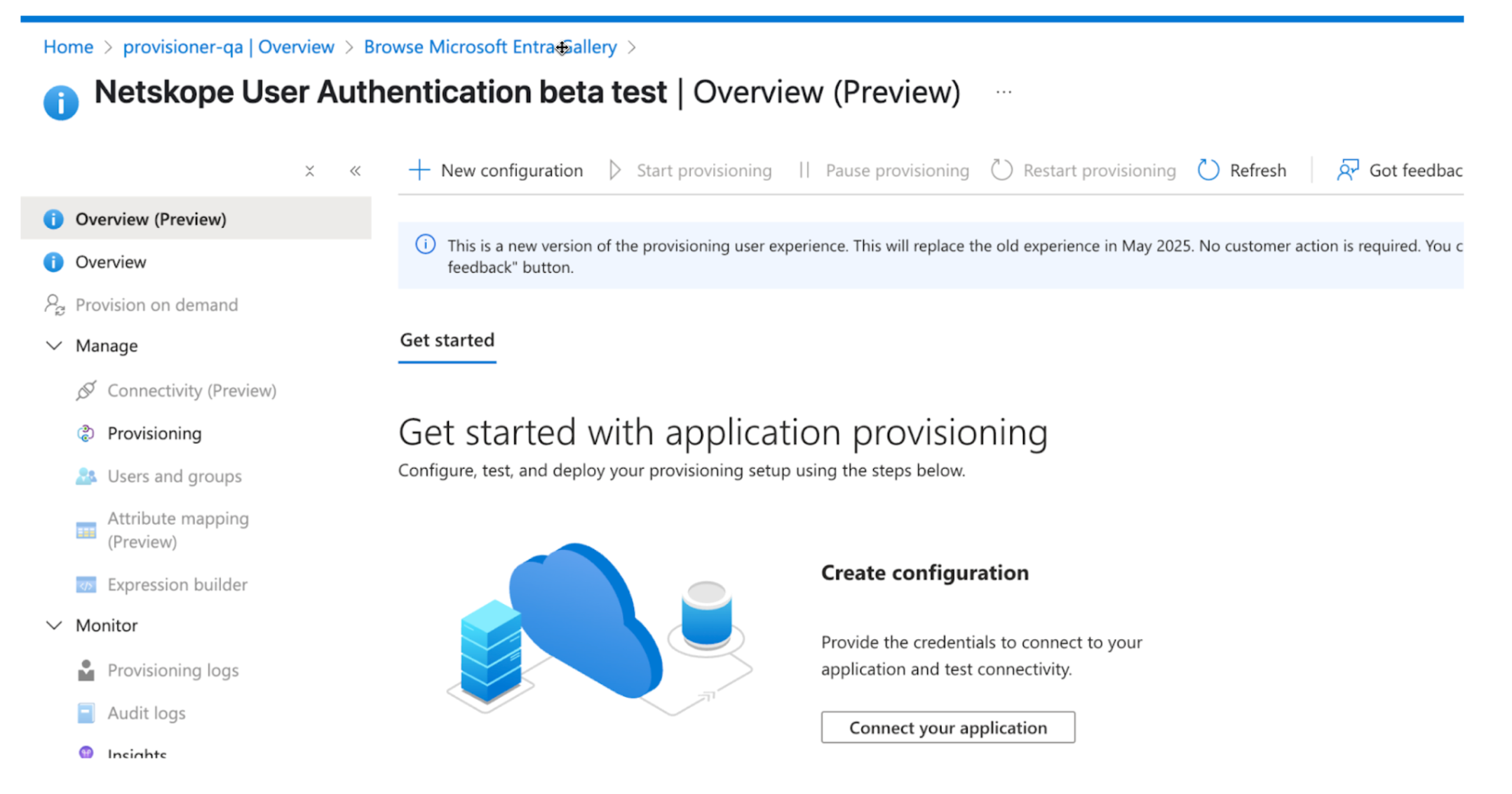Click the Connect your application button

click(x=947, y=727)
